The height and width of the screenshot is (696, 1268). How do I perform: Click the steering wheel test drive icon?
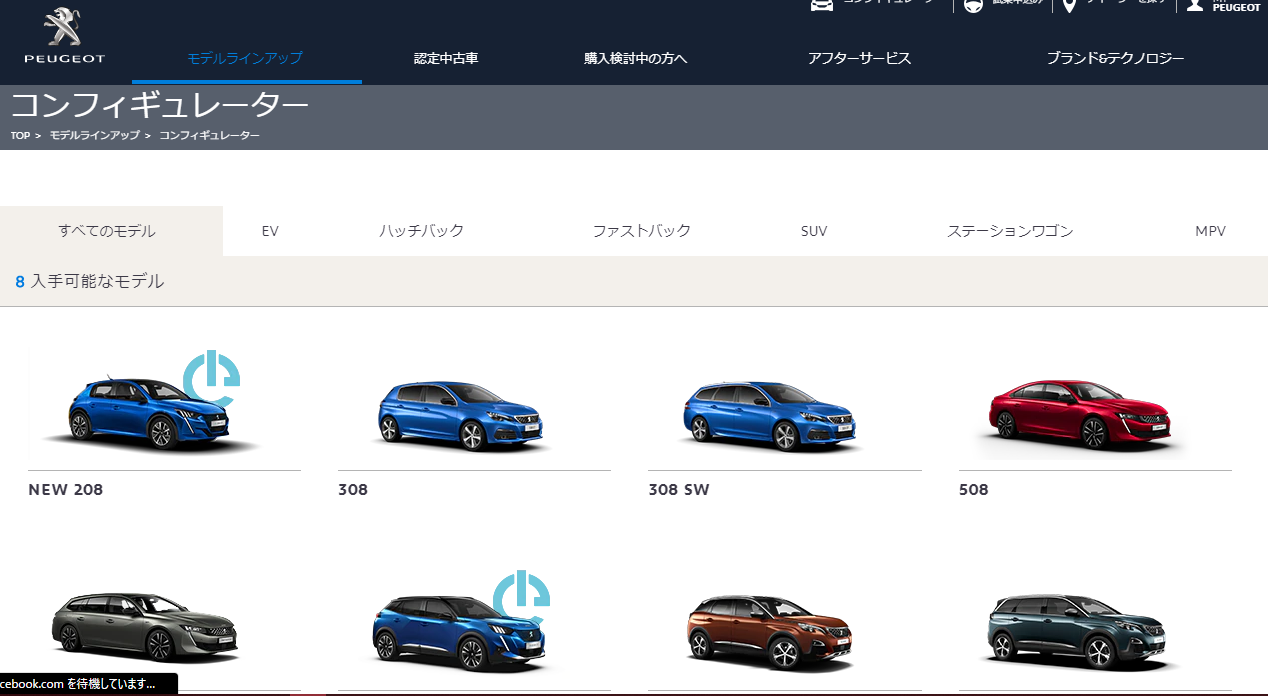coord(972,6)
